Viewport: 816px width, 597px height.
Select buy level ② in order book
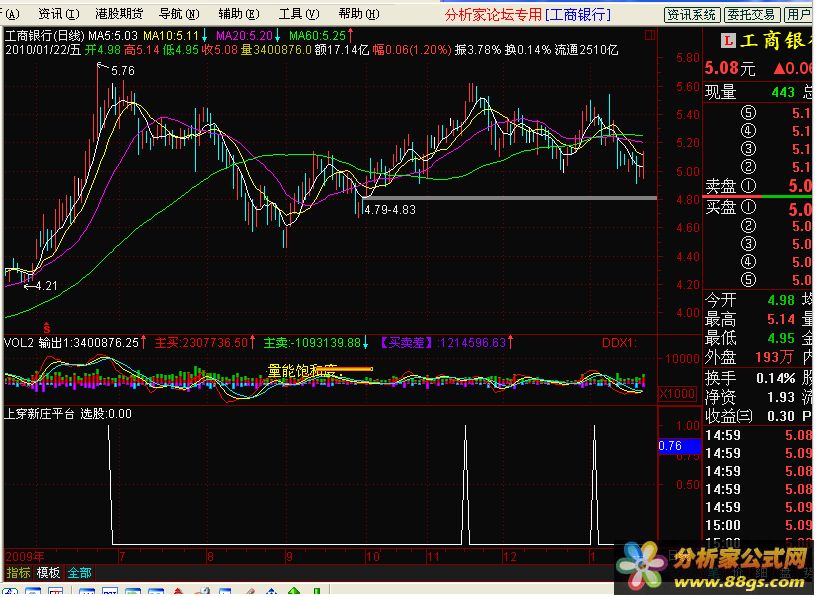point(748,226)
